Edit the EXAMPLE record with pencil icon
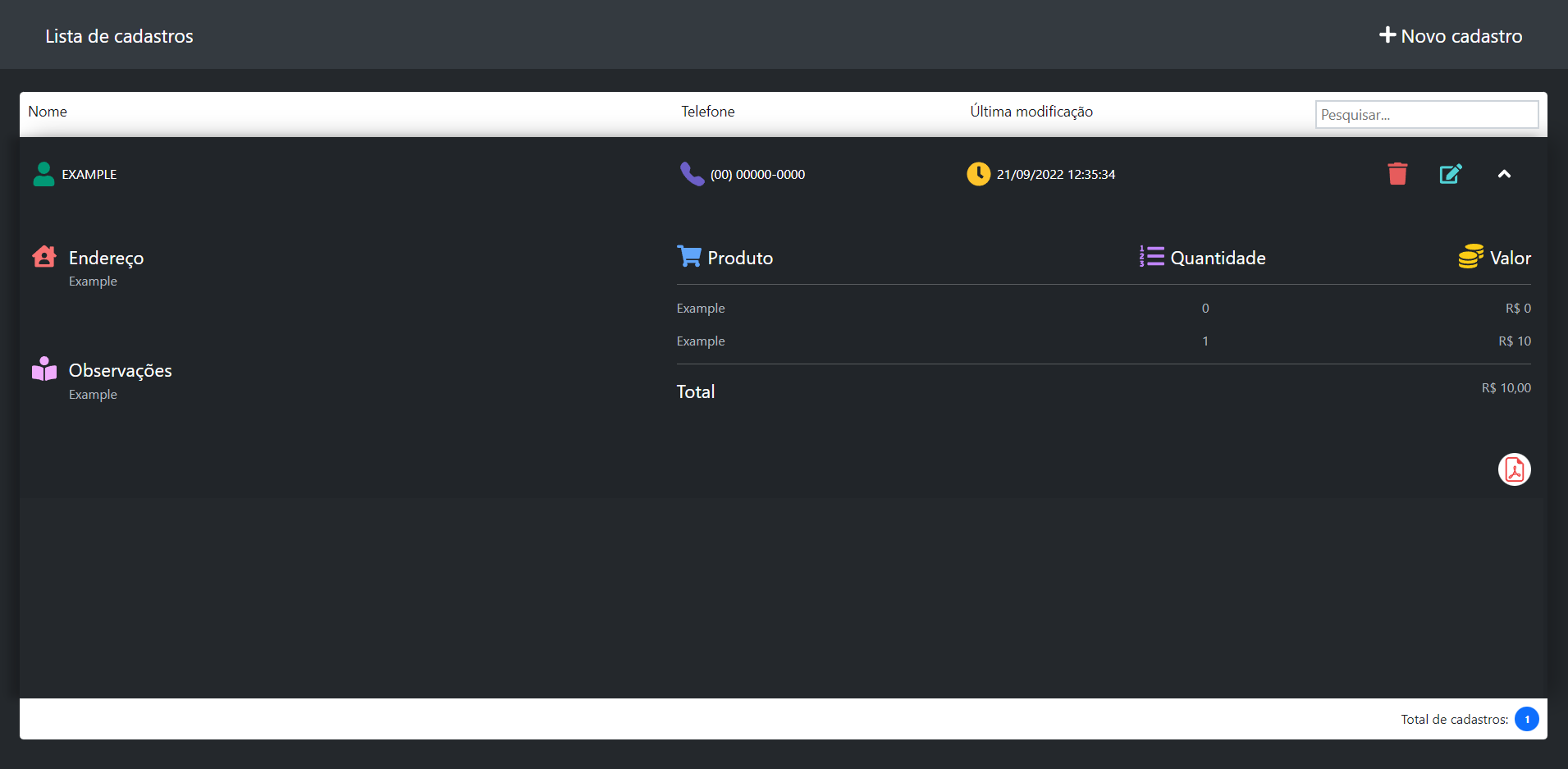1568x769 pixels. [x=1451, y=174]
